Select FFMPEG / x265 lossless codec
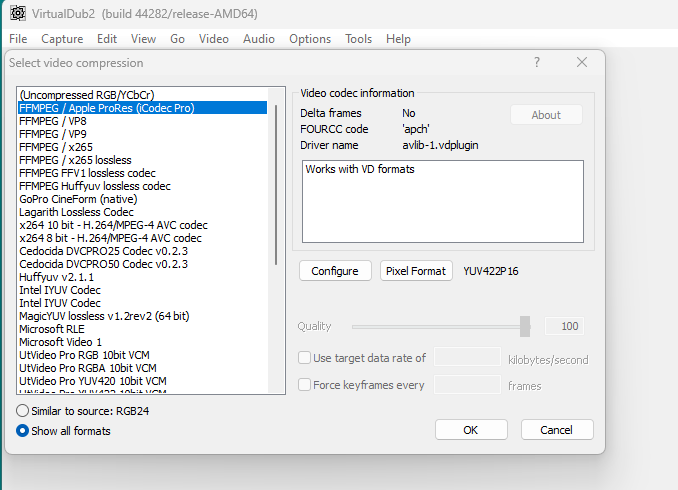Viewport: 678px width, 490px height. tap(75, 160)
